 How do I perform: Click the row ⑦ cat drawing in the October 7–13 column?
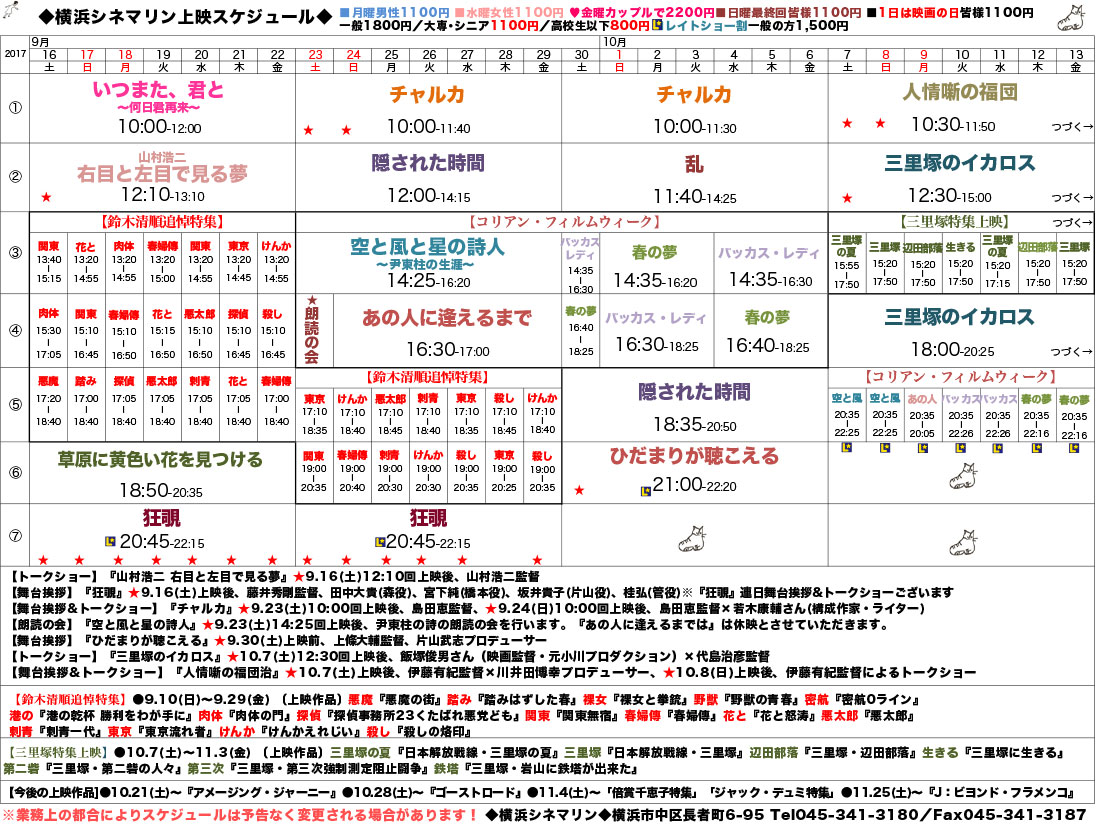pyautogui.click(x=962, y=542)
